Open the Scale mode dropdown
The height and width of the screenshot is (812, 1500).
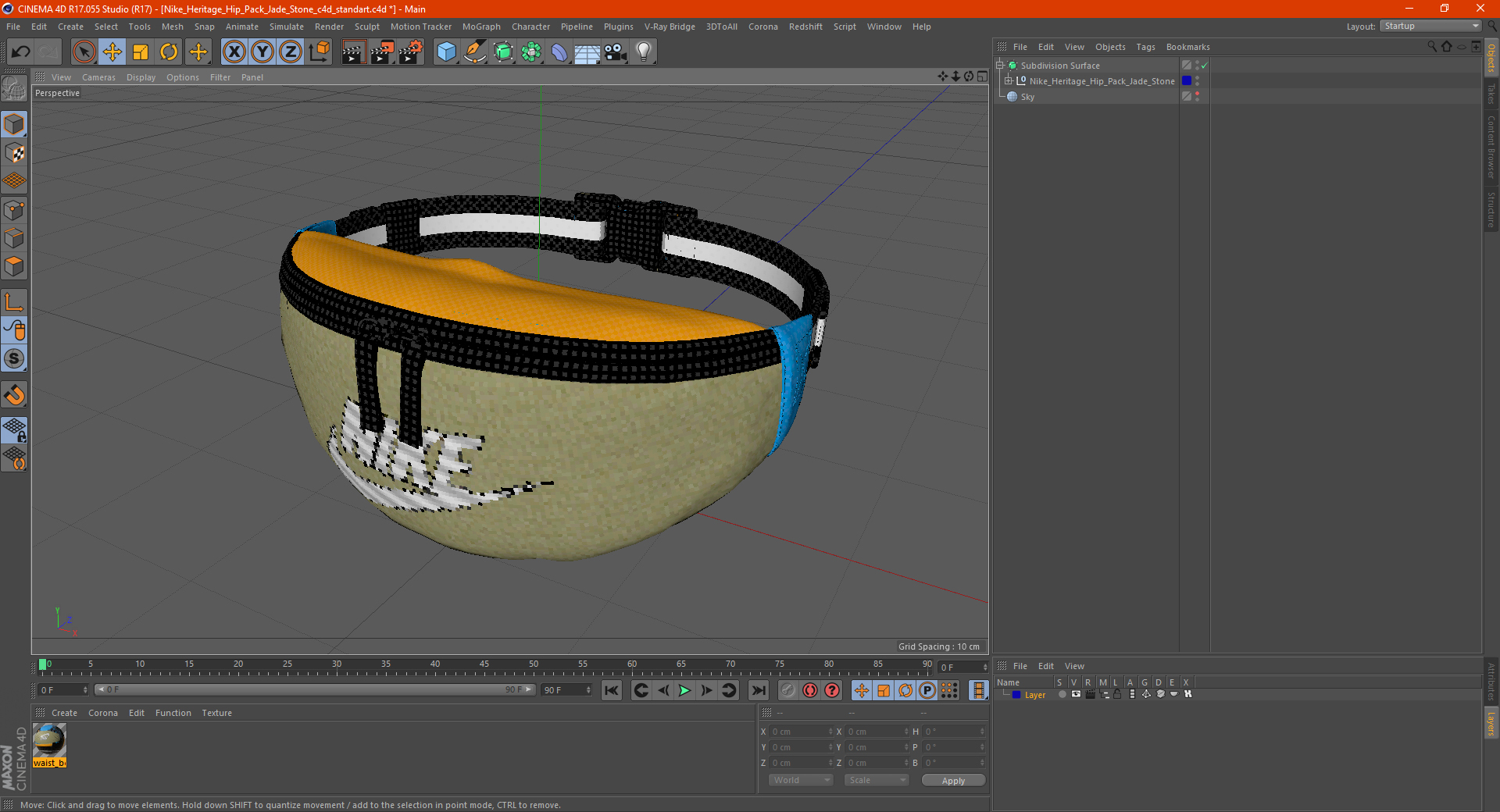(x=877, y=780)
